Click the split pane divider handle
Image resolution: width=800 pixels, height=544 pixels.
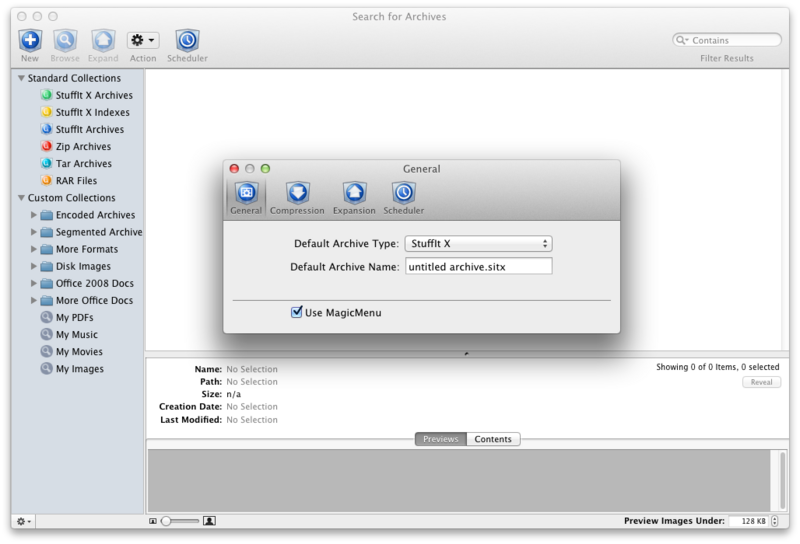[466, 353]
